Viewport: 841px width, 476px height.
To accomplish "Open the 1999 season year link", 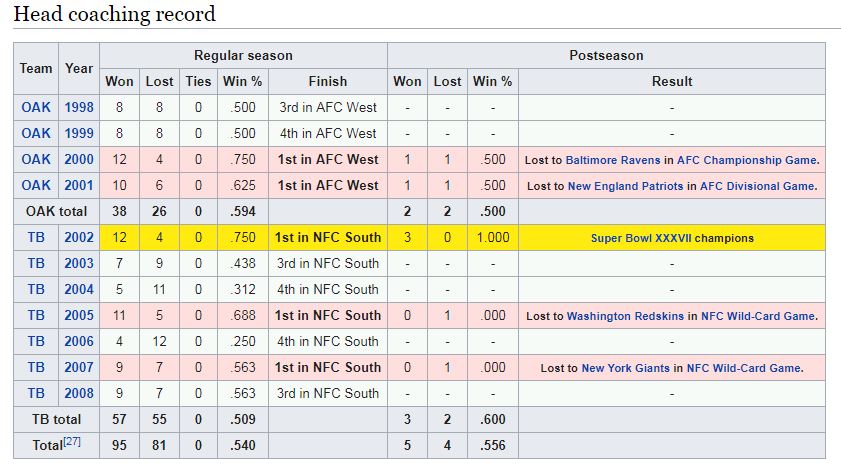I will point(79,133).
